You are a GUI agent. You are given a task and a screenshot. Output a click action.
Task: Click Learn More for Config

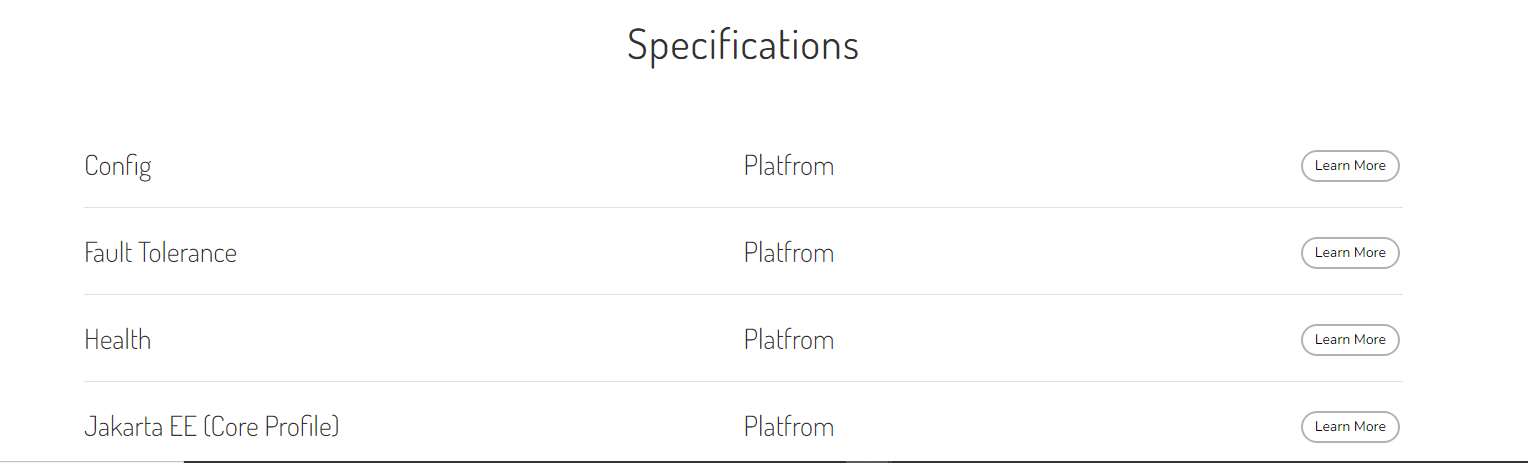[x=1349, y=166]
